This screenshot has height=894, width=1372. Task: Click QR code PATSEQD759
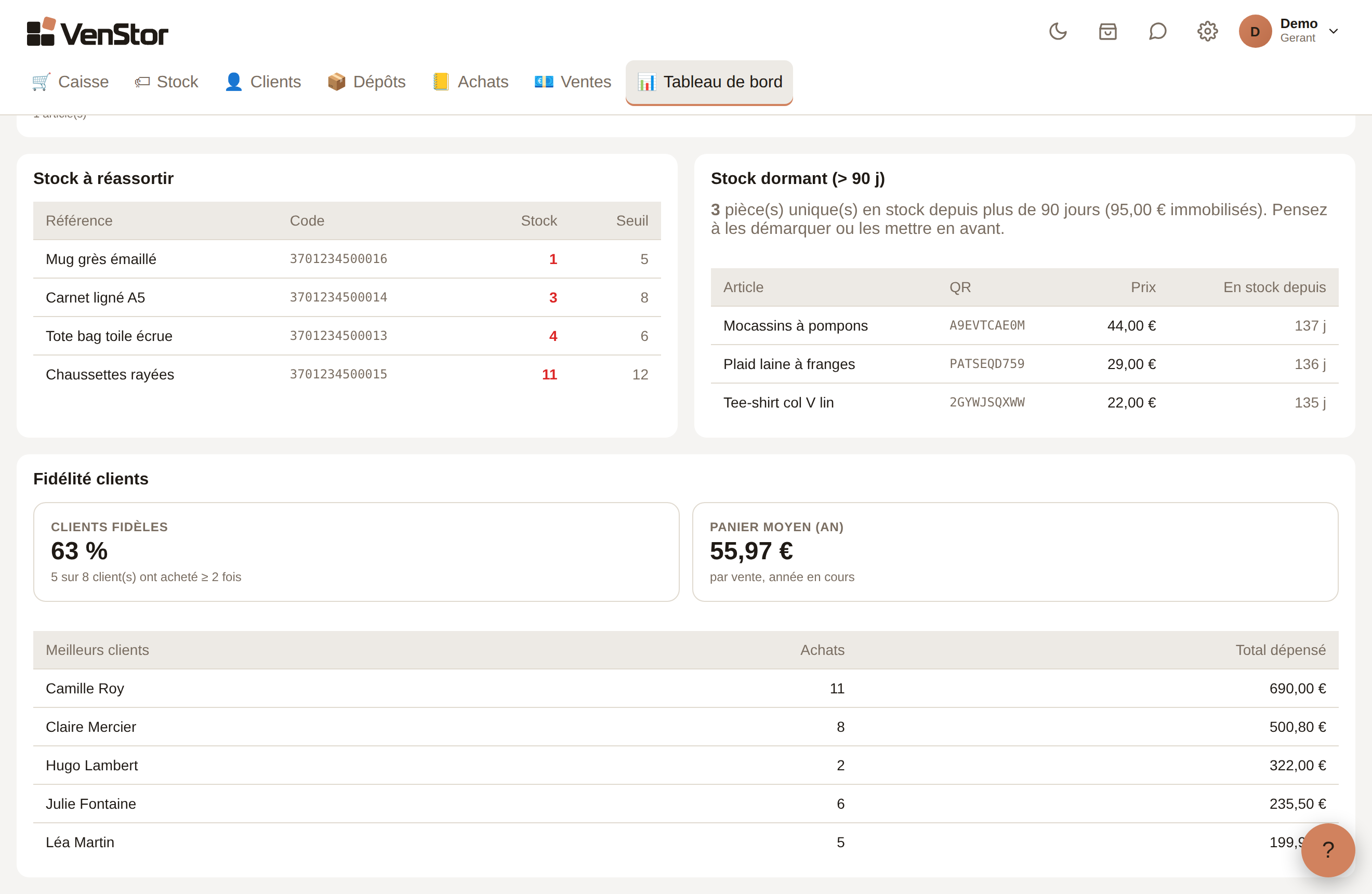point(987,364)
